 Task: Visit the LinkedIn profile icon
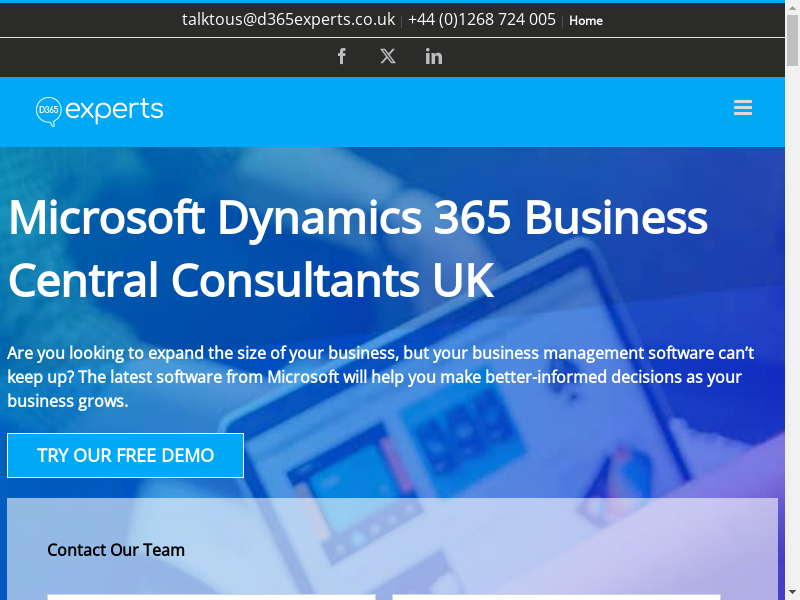[434, 56]
